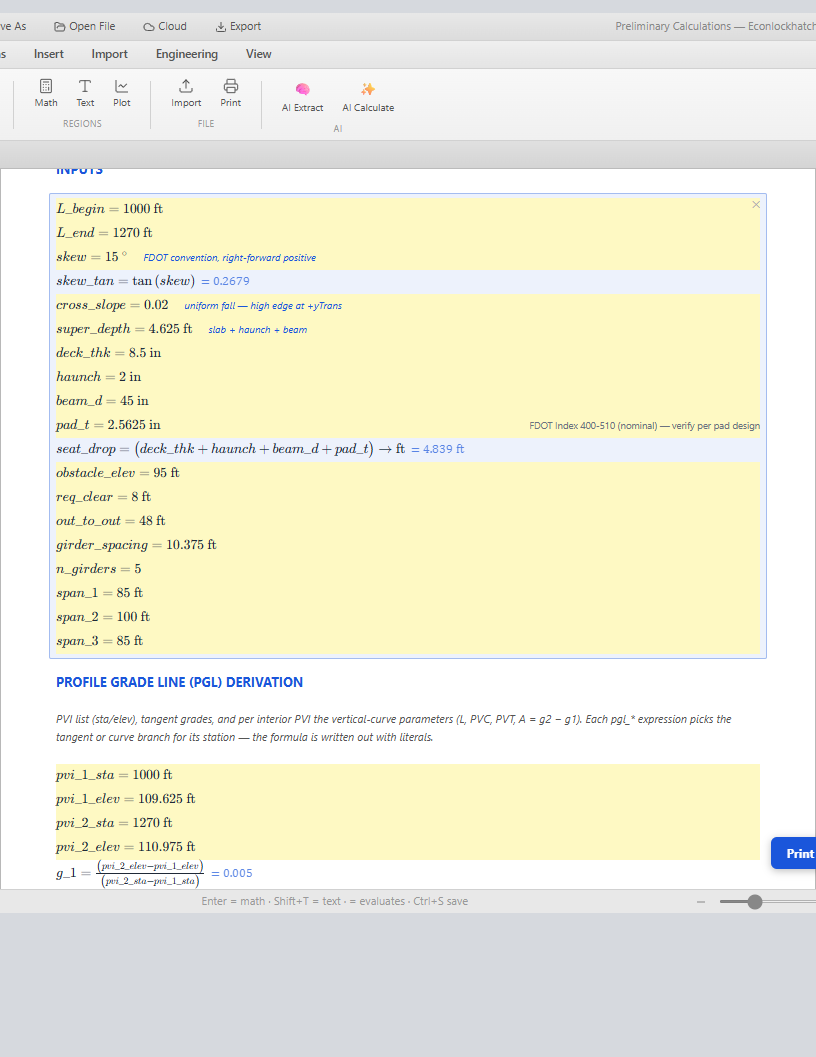
Task: Click the Import file icon in ribbon
Action: tap(186, 93)
